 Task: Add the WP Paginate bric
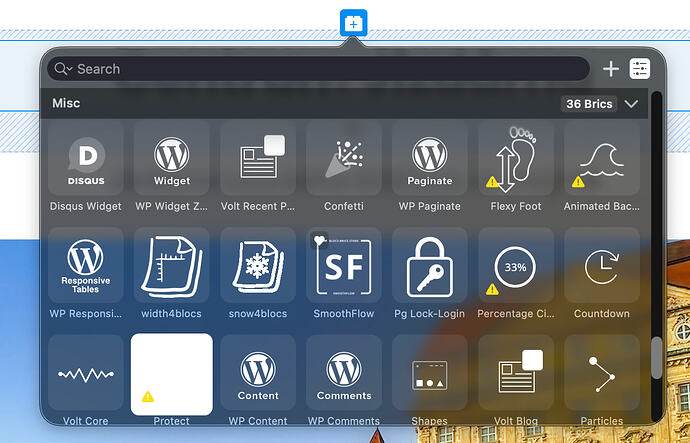pos(429,158)
